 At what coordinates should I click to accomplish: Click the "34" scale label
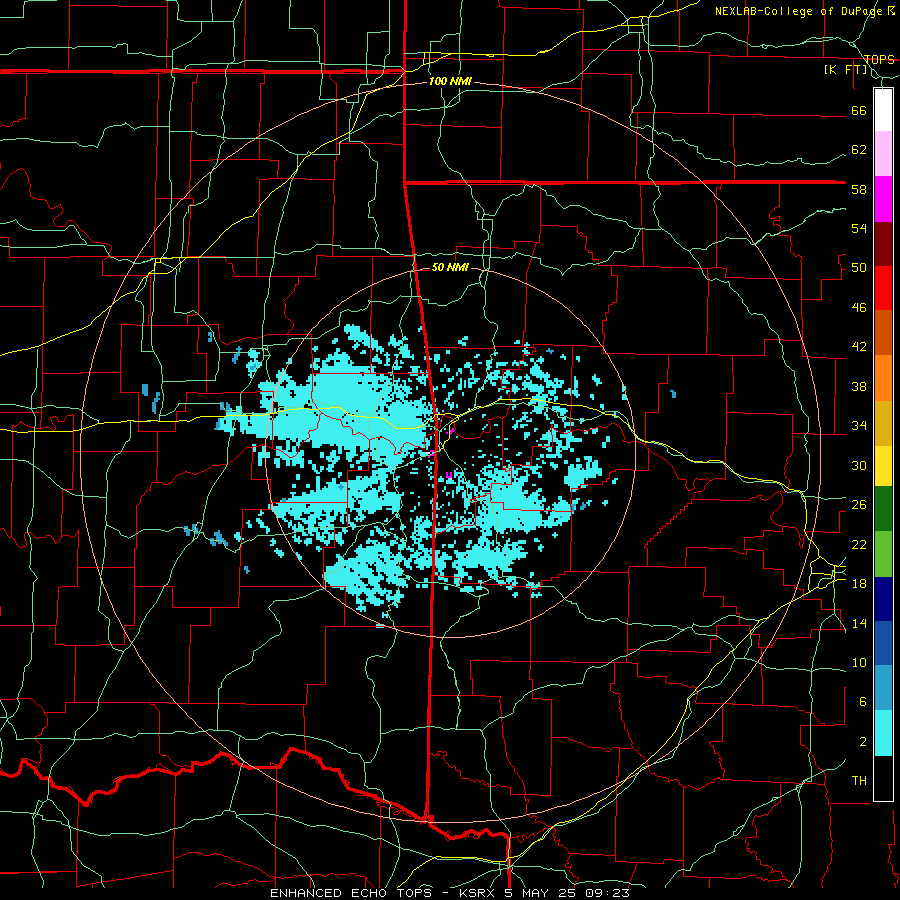pyautogui.click(x=859, y=426)
